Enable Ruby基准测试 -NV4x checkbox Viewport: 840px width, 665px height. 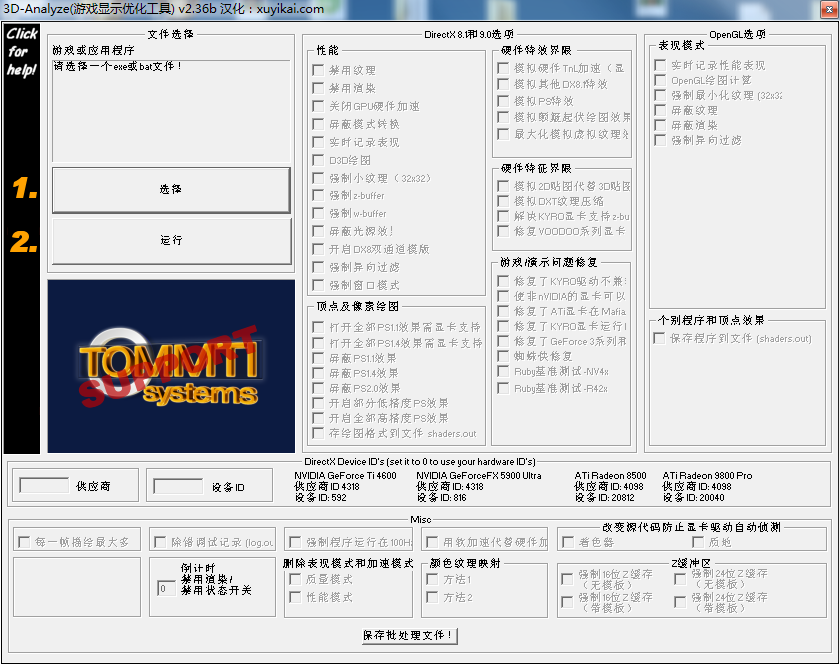(x=503, y=371)
